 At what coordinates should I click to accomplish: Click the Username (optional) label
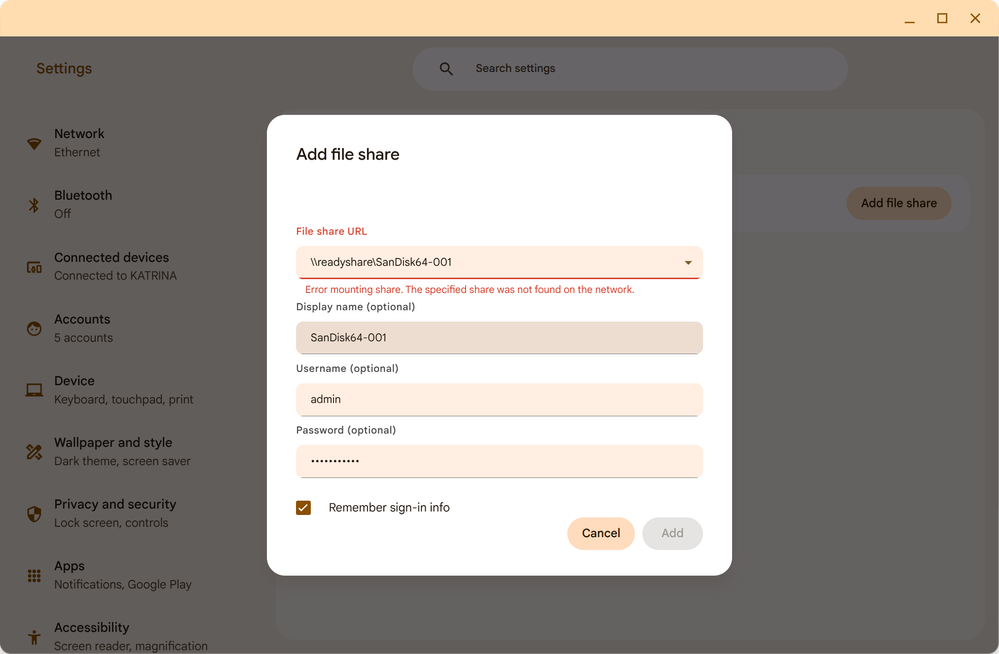pyautogui.click(x=347, y=368)
